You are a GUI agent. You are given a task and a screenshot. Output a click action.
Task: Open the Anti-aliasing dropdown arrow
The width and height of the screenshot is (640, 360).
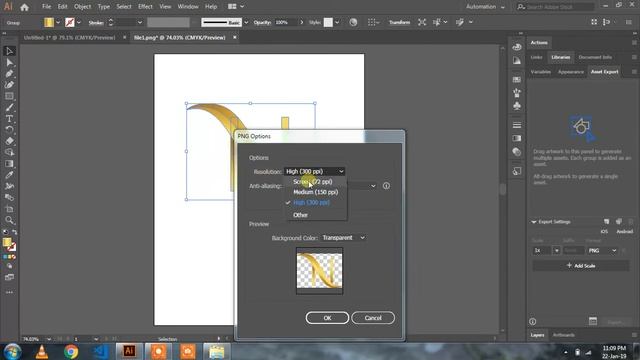[373, 186]
